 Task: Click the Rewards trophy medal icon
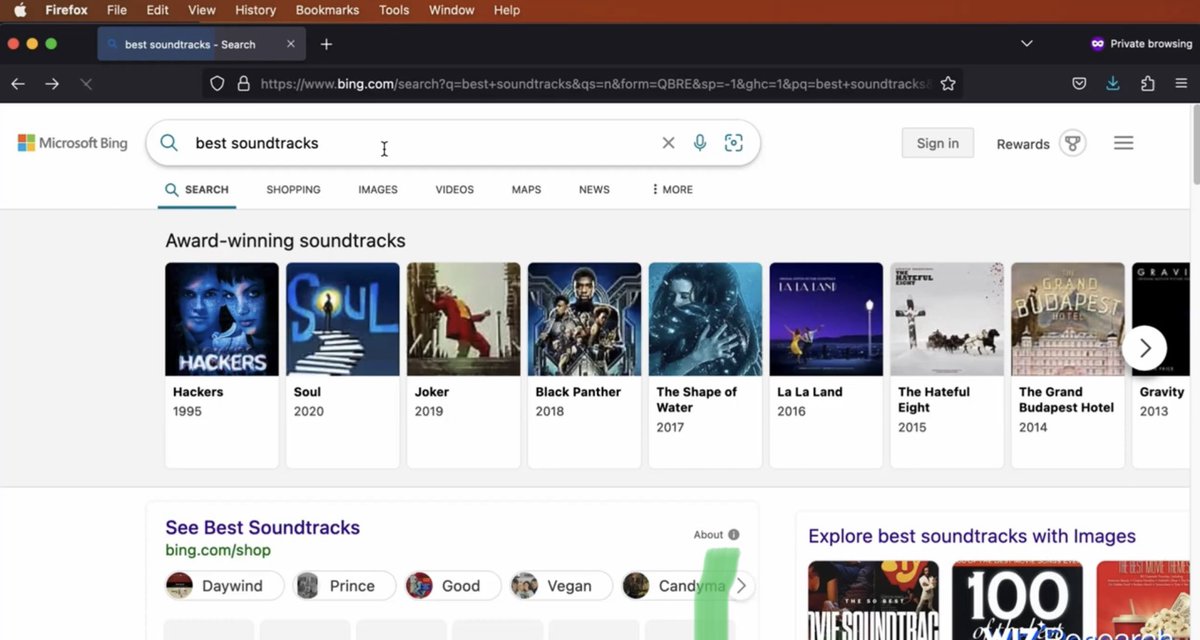[x=1073, y=143]
